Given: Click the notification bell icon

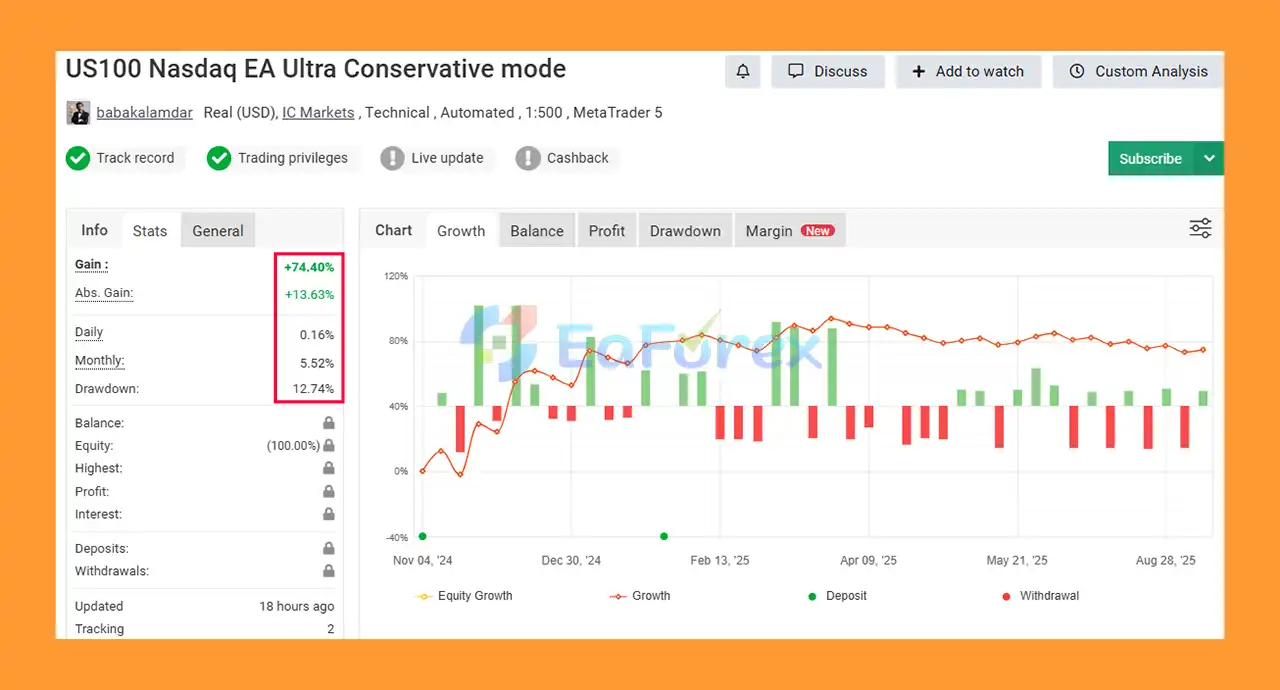Looking at the screenshot, I should [x=743, y=72].
